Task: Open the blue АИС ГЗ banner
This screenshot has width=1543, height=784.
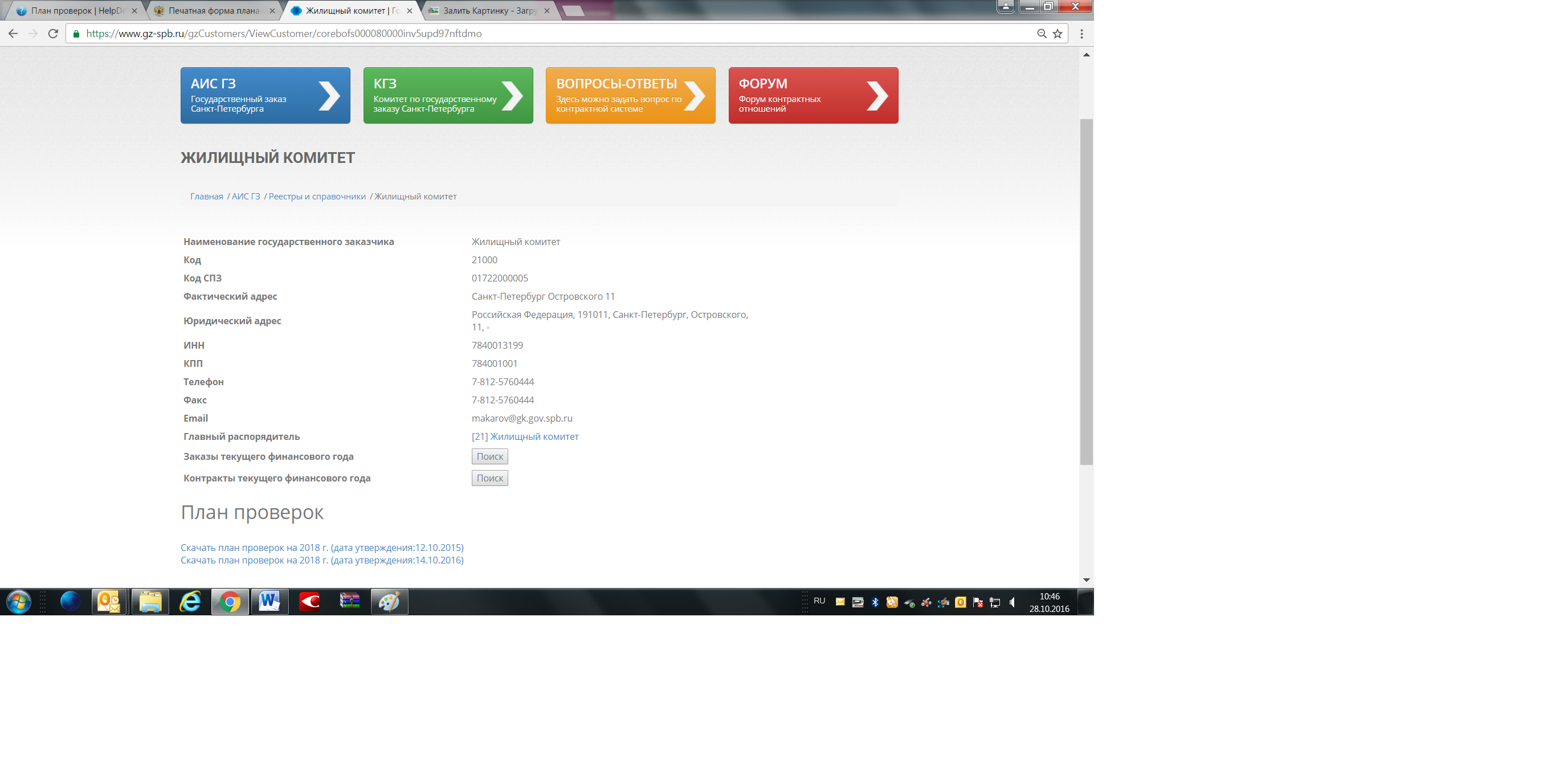Action: tap(266, 95)
